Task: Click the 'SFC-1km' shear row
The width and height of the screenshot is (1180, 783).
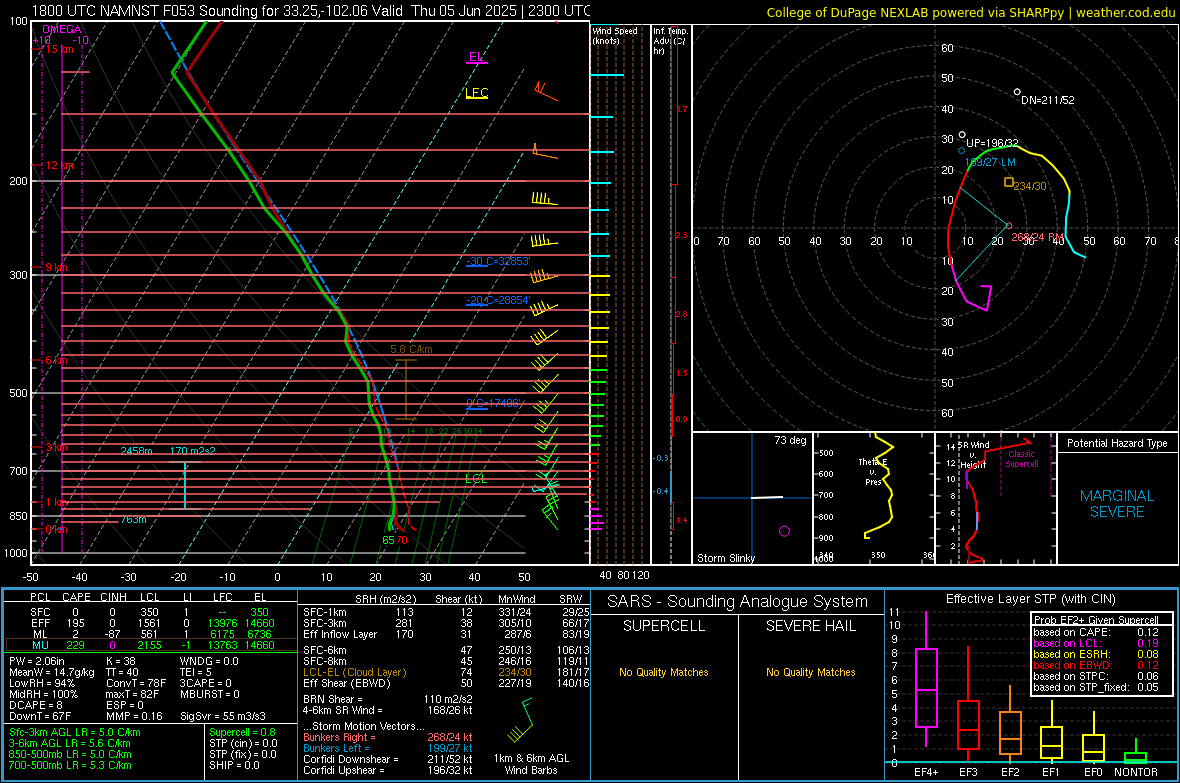Action: coord(446,613)
